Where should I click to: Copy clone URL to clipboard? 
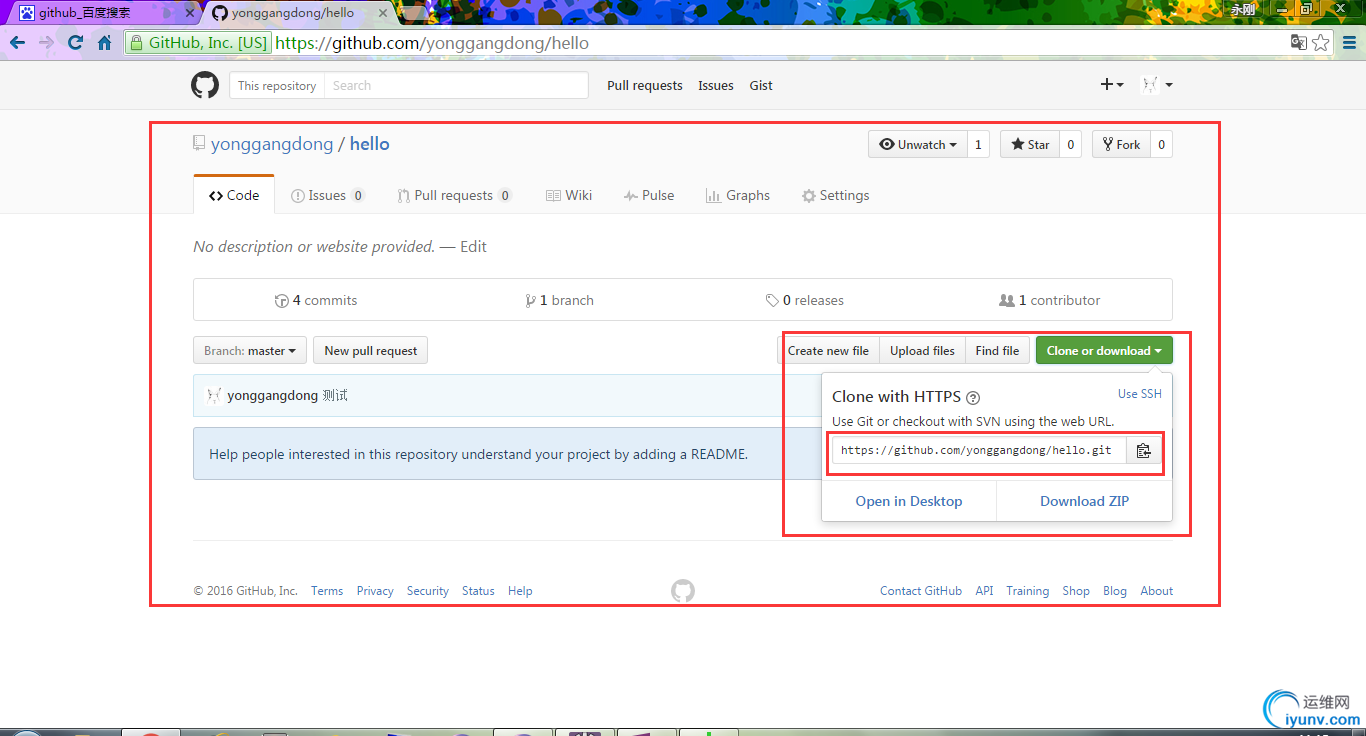(x=1144, y=451)
